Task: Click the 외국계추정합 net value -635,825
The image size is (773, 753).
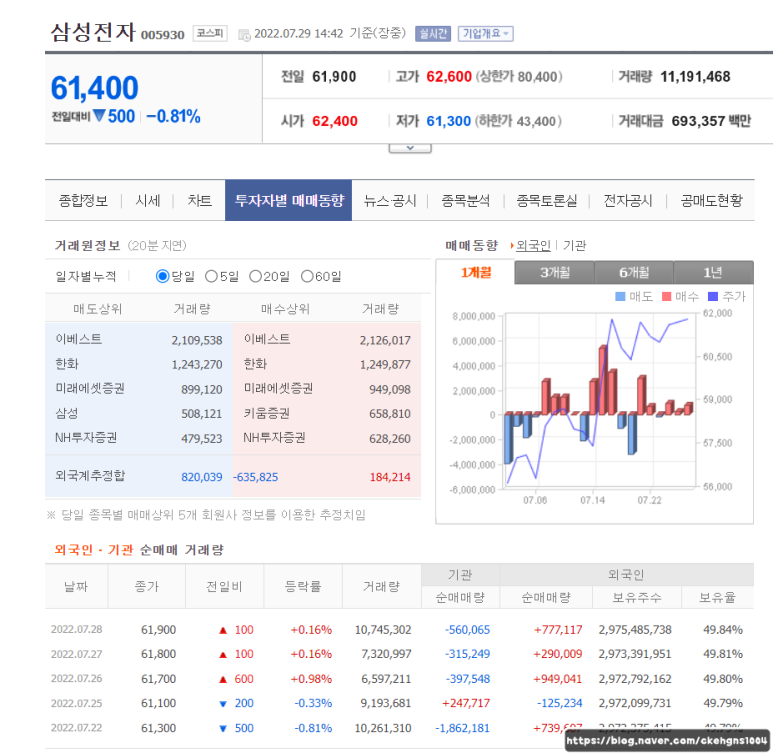Action: point(255,477)
